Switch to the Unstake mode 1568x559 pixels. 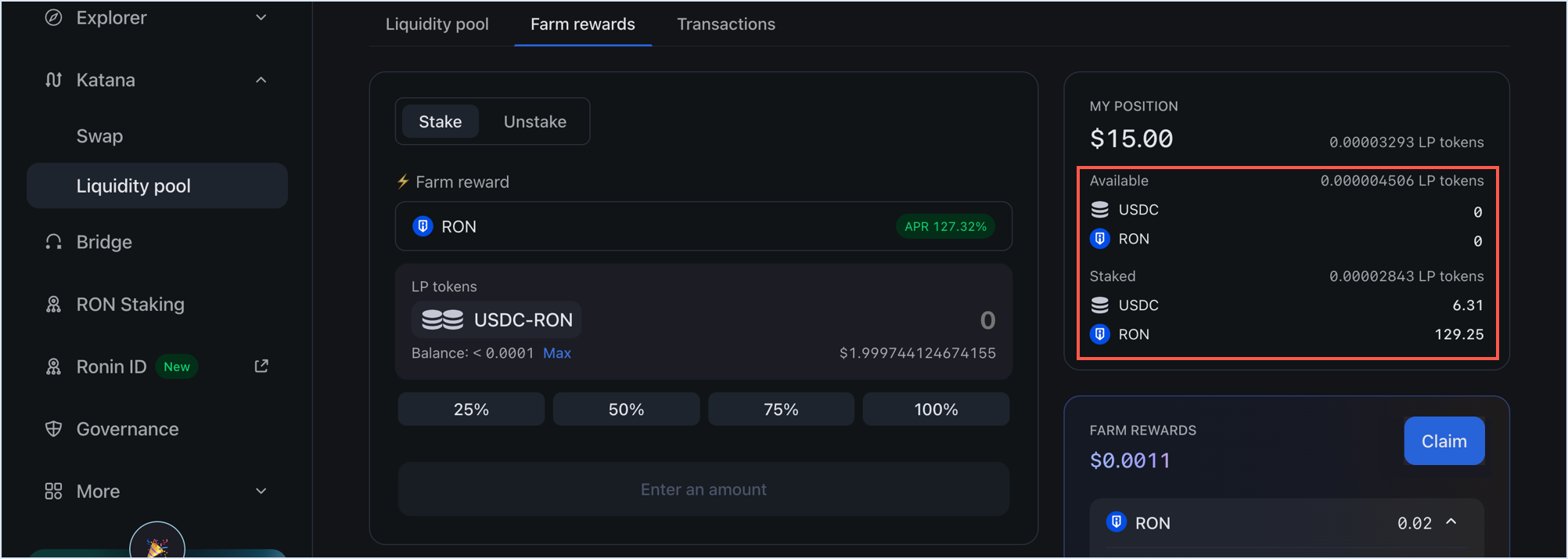(x=535, y=121)
